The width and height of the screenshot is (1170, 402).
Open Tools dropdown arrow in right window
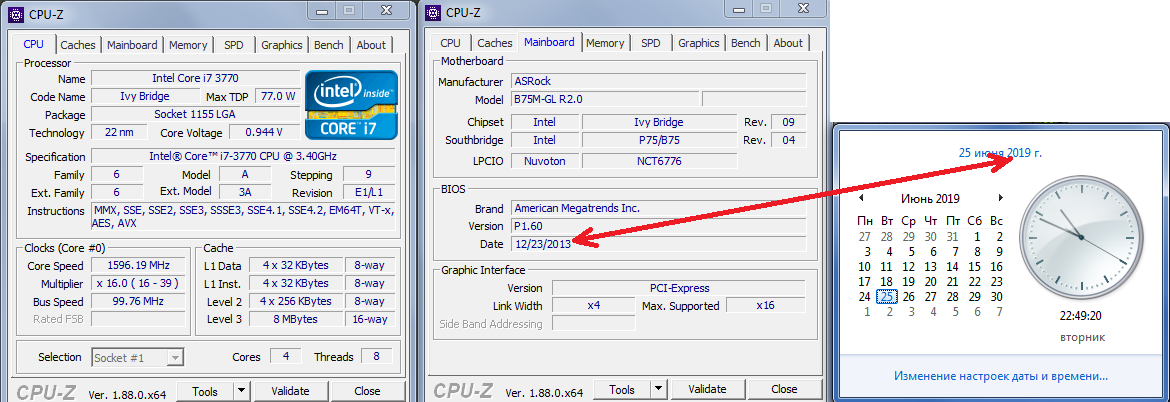659,389
